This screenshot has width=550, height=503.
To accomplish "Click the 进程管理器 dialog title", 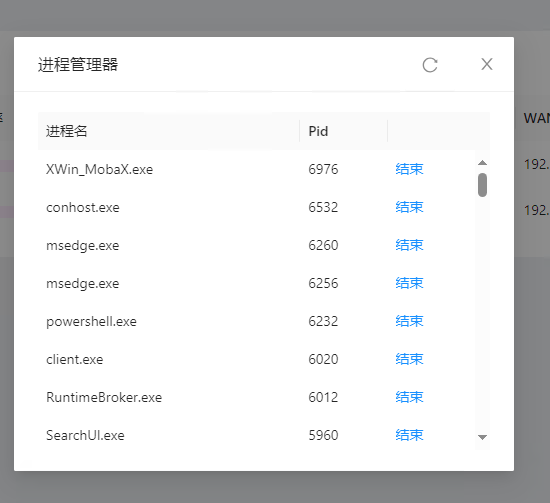I will click(78, 65).
